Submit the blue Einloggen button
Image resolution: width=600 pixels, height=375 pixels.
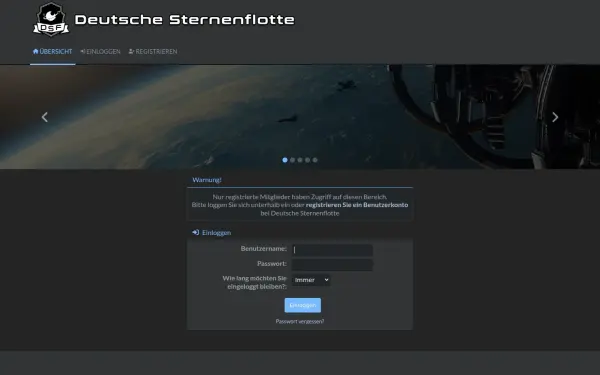pyautogui.click(x=303, y=305)
